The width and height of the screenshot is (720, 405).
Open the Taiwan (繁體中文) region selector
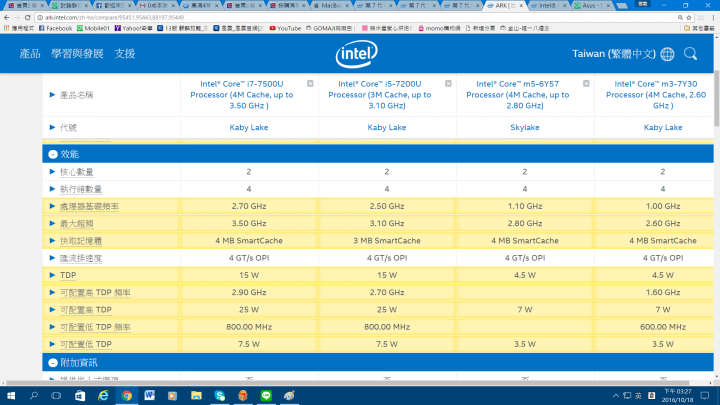tap(613, 54)
